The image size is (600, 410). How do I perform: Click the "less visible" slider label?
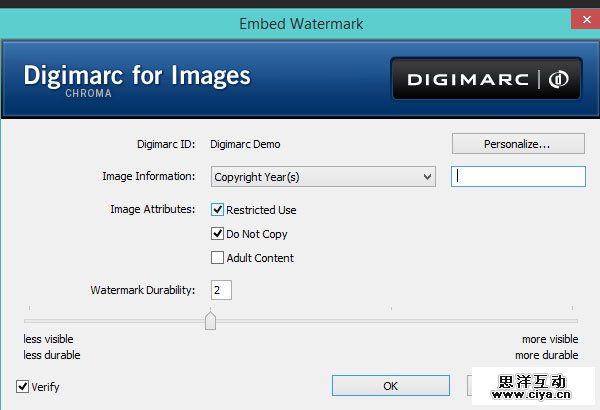[48, 339]
